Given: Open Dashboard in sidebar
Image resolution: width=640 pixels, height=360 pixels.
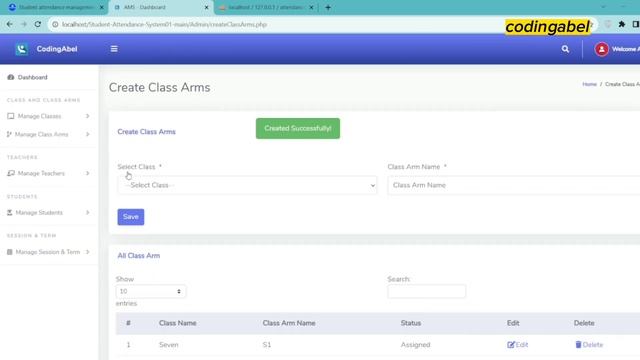Looking at the screenshot, I should click(x=33, y=77).
